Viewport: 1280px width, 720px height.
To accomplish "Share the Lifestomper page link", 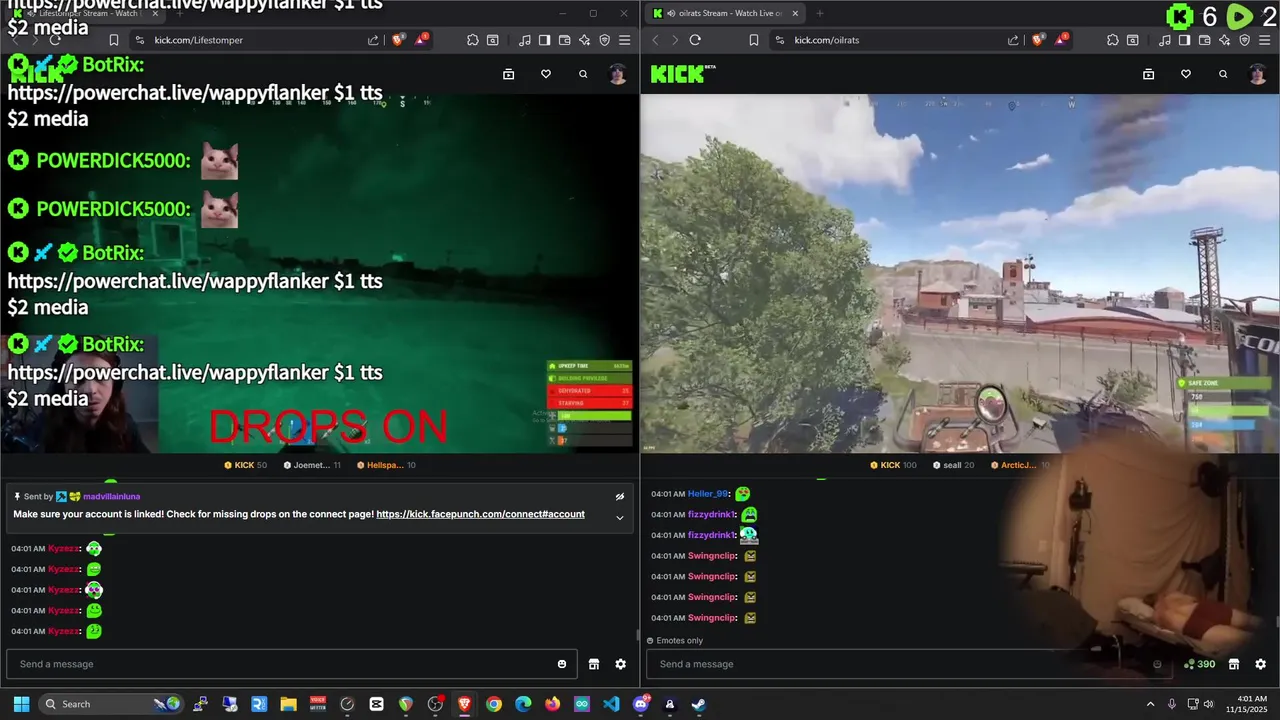I will (x=373, y=40).
